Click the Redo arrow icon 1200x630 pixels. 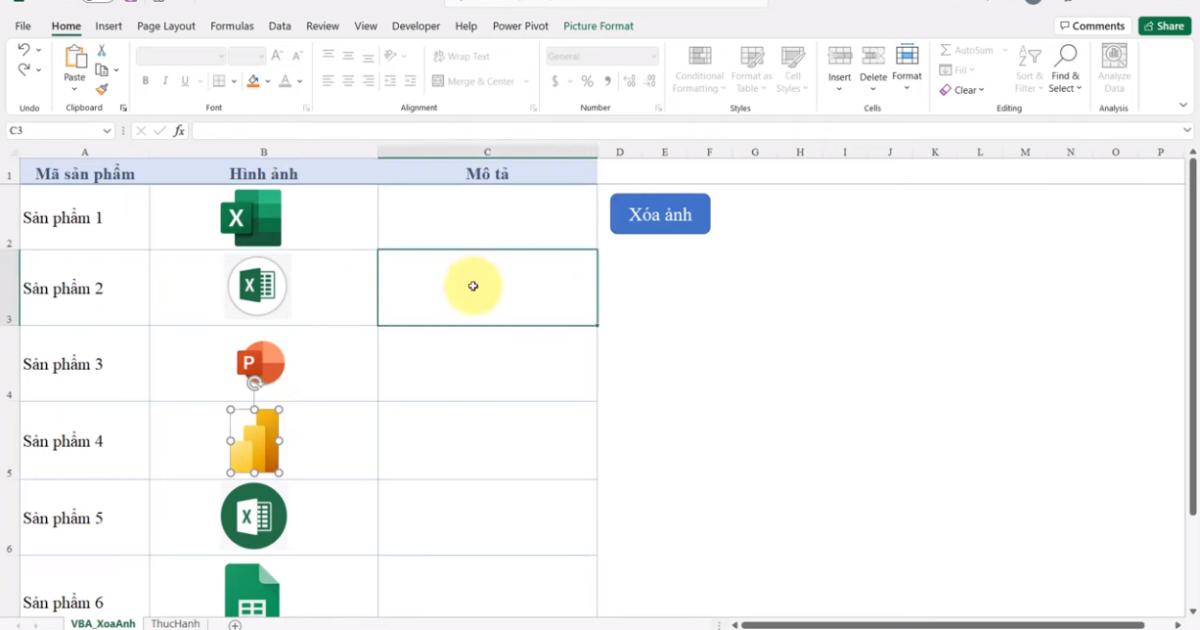click(x=24, y=69)
